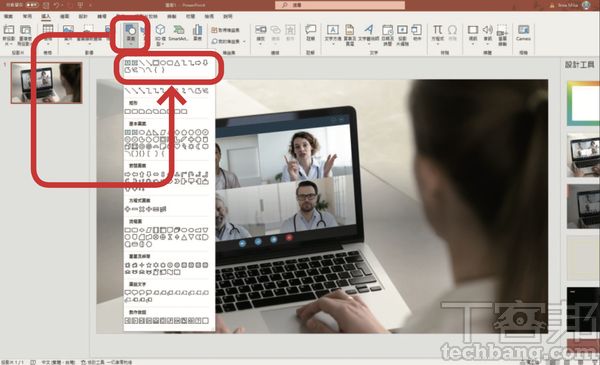Click the Symbol omega icon
The width and height of the screenshot is (600, 365).
pos(452,30)
